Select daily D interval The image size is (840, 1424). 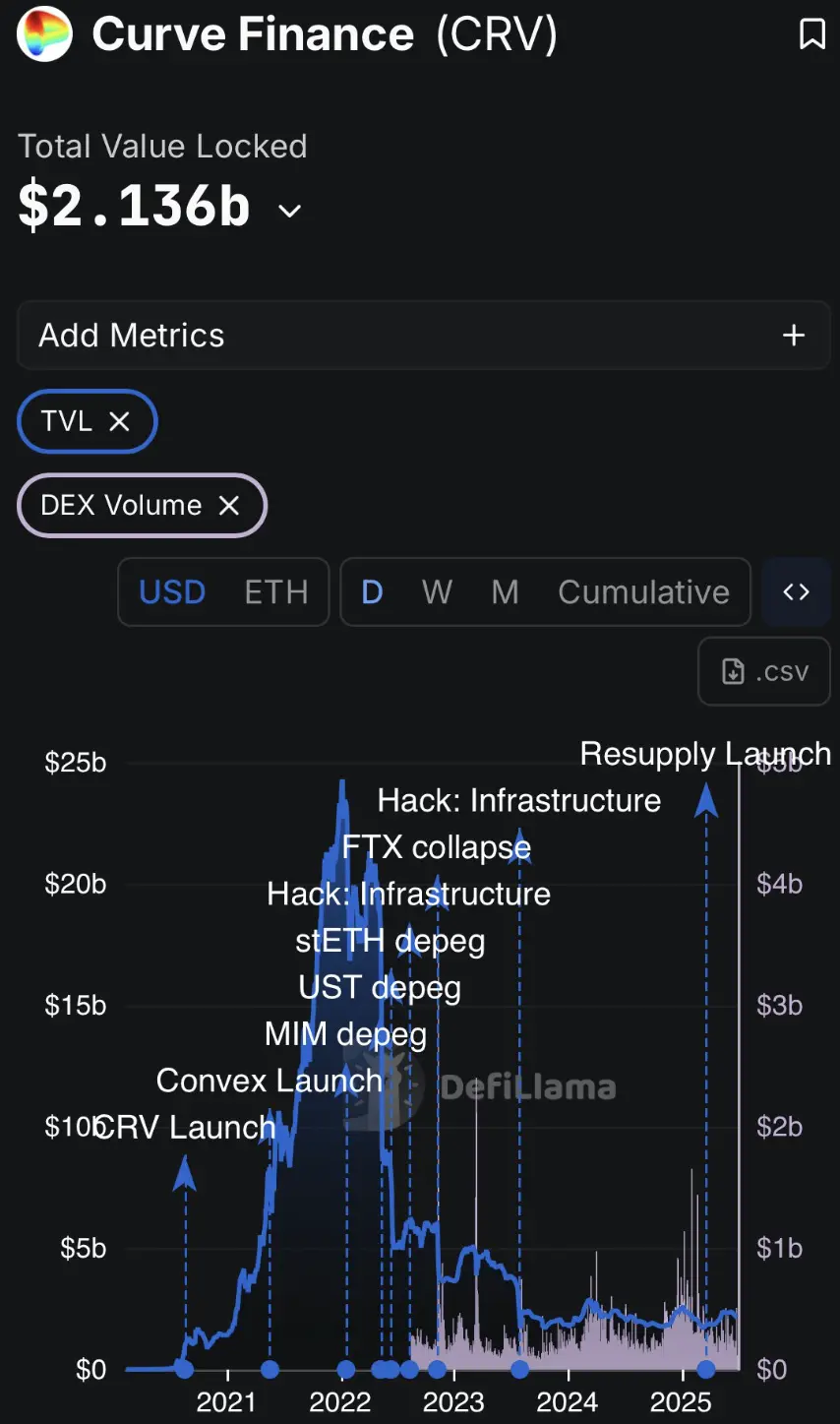click(x=372, y=591)
